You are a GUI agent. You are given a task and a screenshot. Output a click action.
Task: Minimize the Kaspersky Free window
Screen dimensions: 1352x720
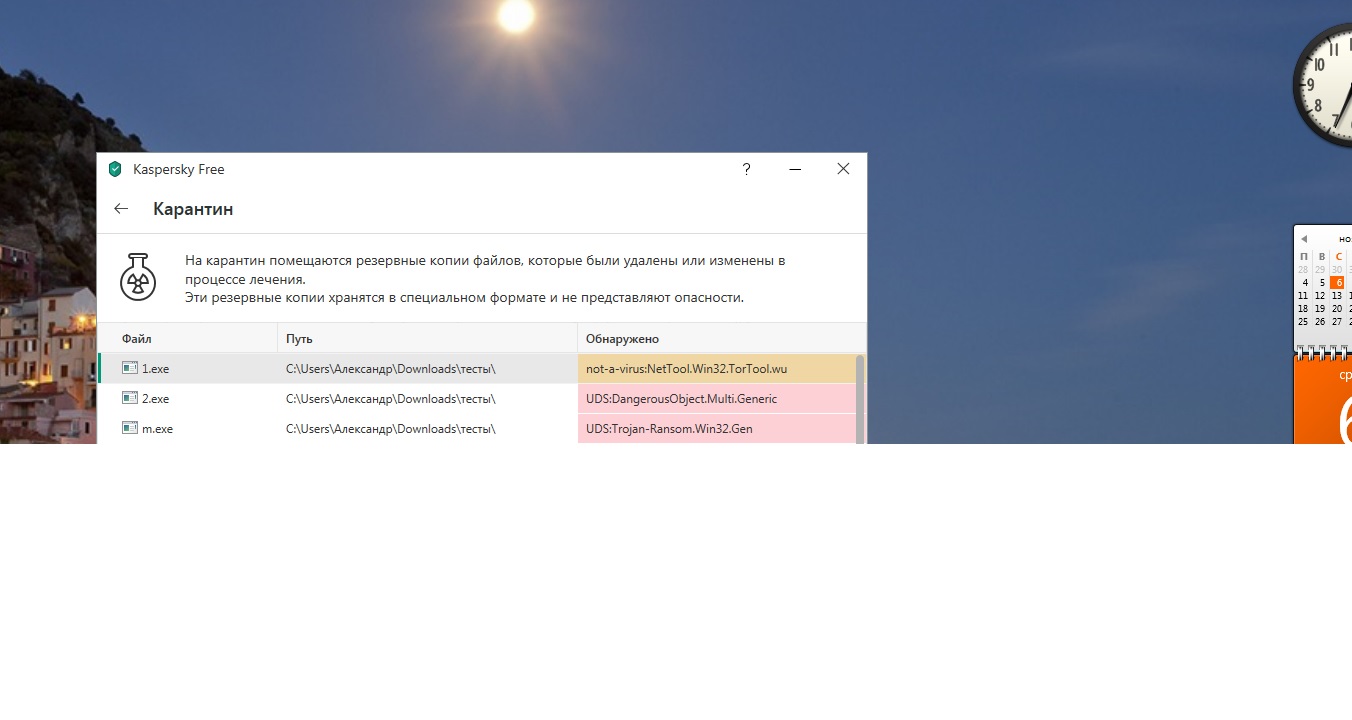[795, 169]
